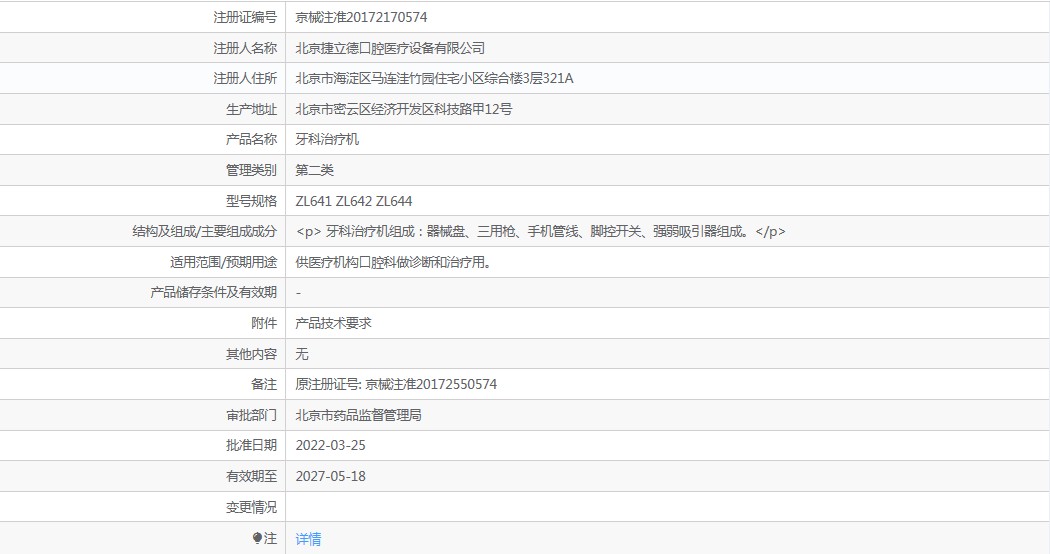Click model spec ZL641 ZL642 ZL644
Screen dimensions: 1050x554
pos(354,201)
